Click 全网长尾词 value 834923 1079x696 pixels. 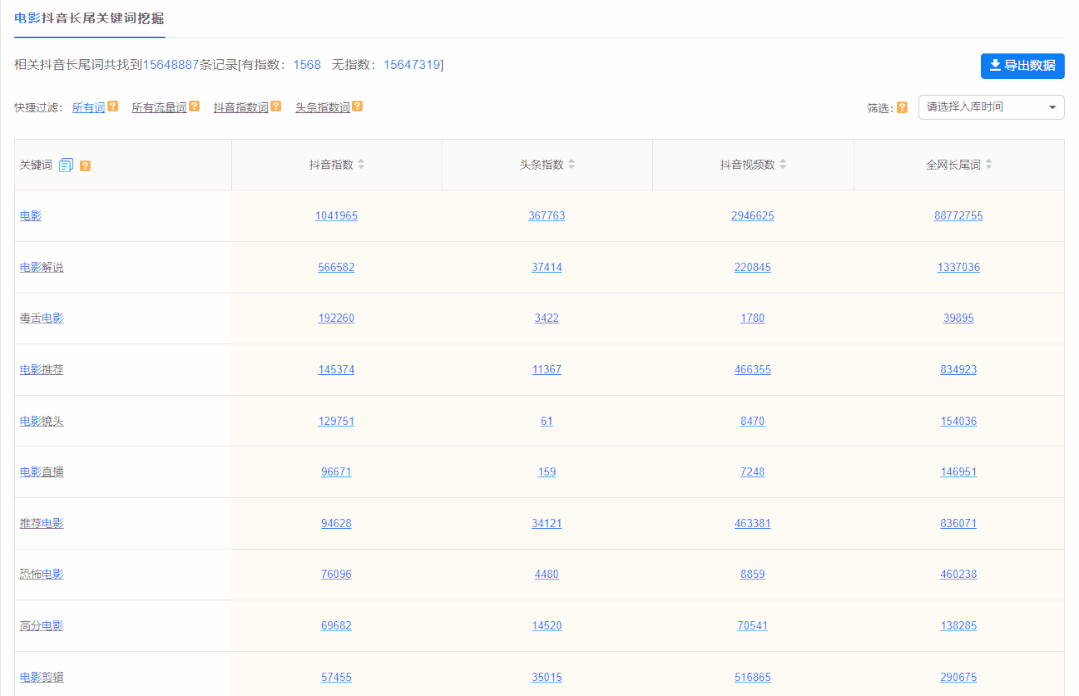(x=958, y=370)
